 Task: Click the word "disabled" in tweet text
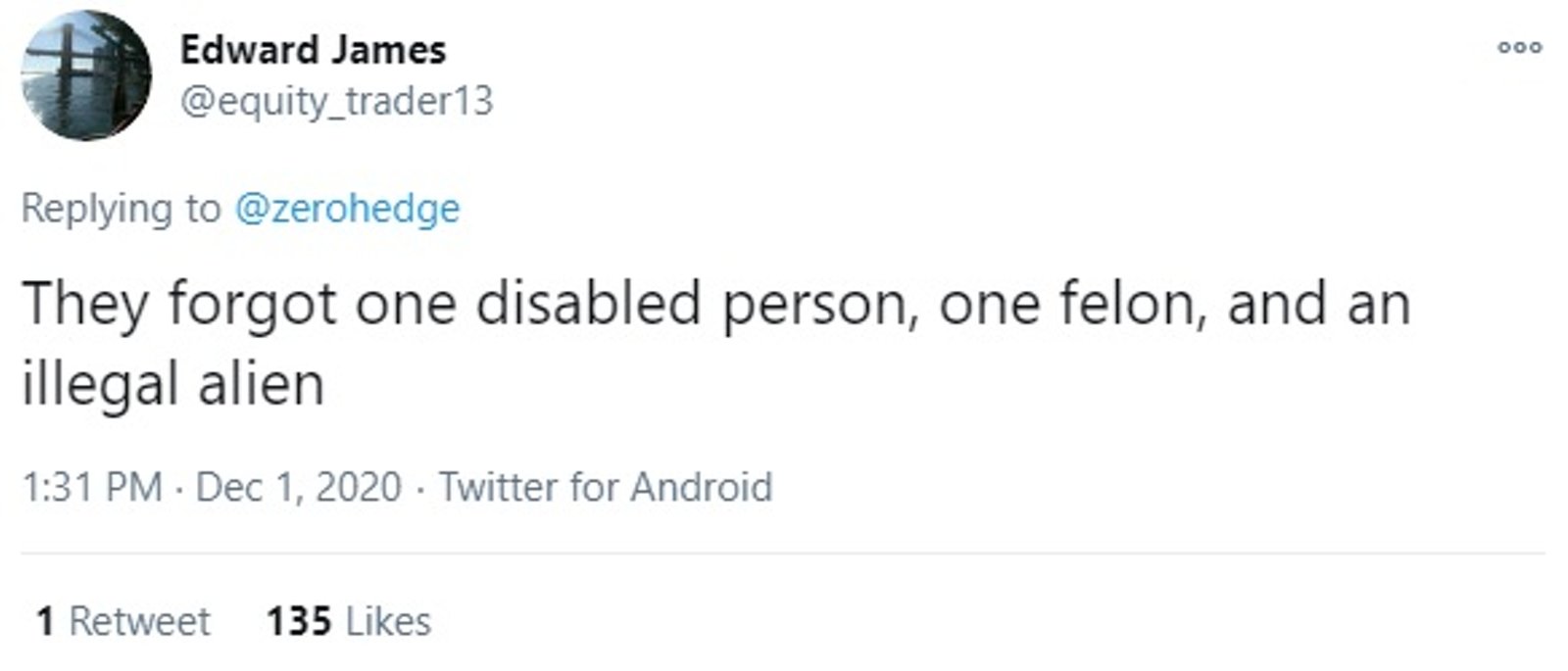(588, 303)
